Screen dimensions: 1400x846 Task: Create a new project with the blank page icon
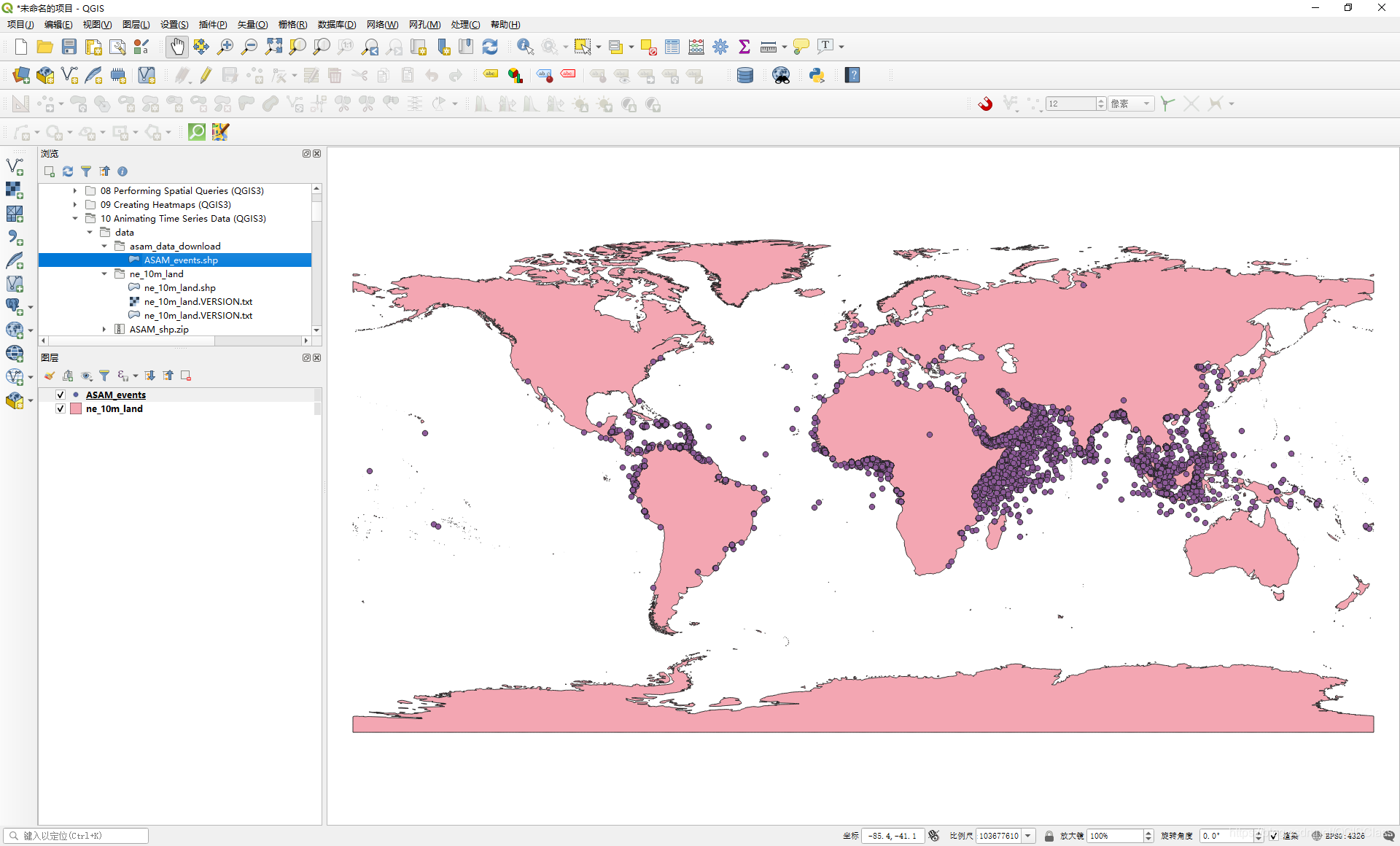pos(21,47)
